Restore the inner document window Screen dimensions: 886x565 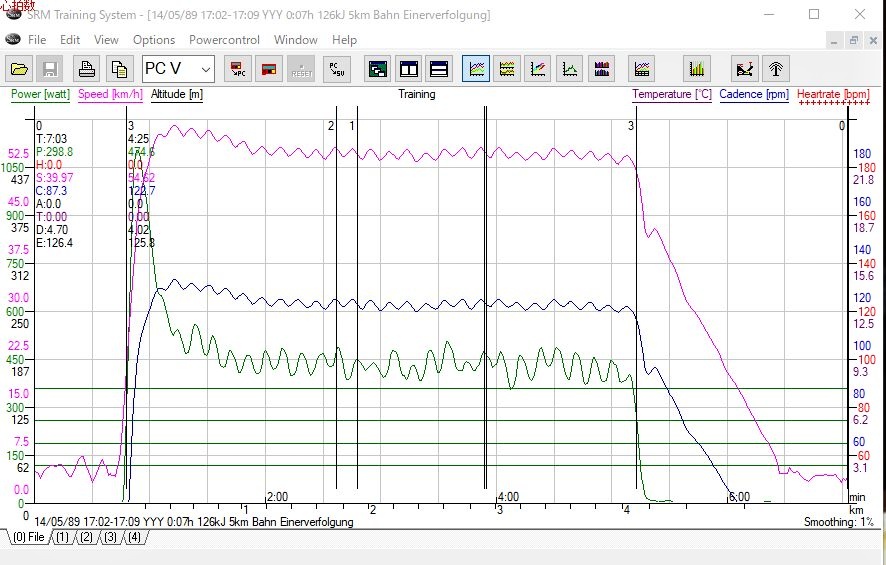(853, 41)
